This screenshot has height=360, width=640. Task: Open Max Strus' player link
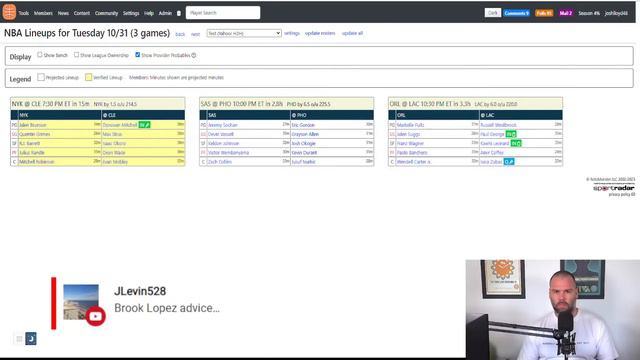112,134
